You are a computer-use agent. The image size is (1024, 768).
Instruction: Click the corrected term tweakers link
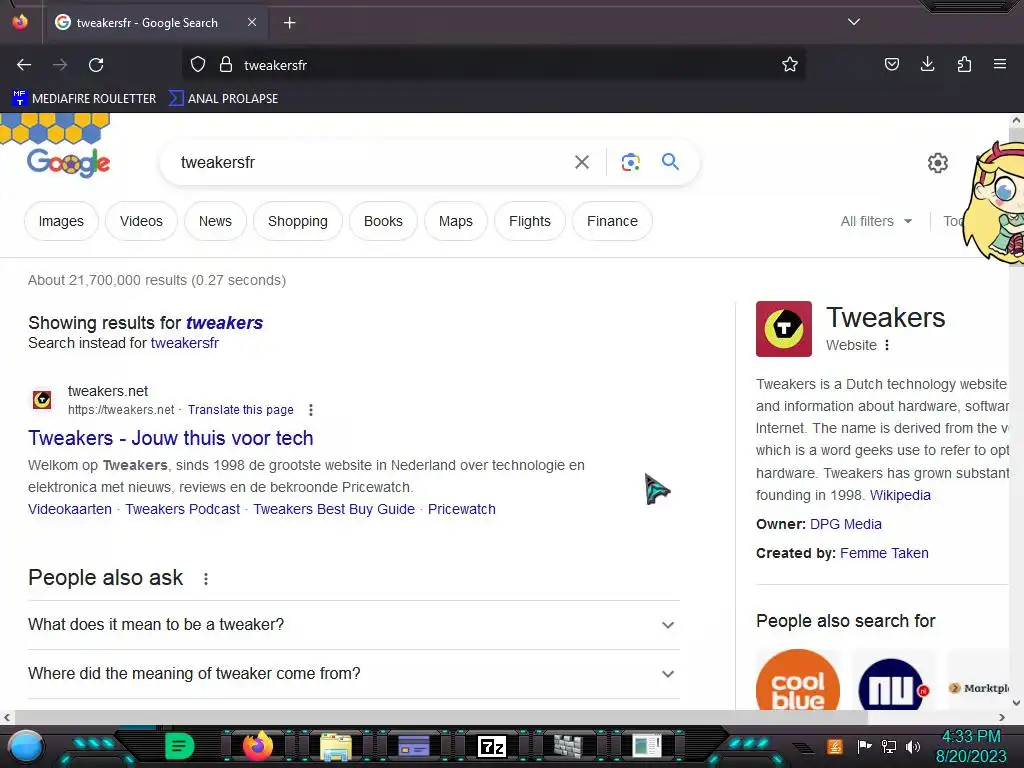(x=224, y=323)
